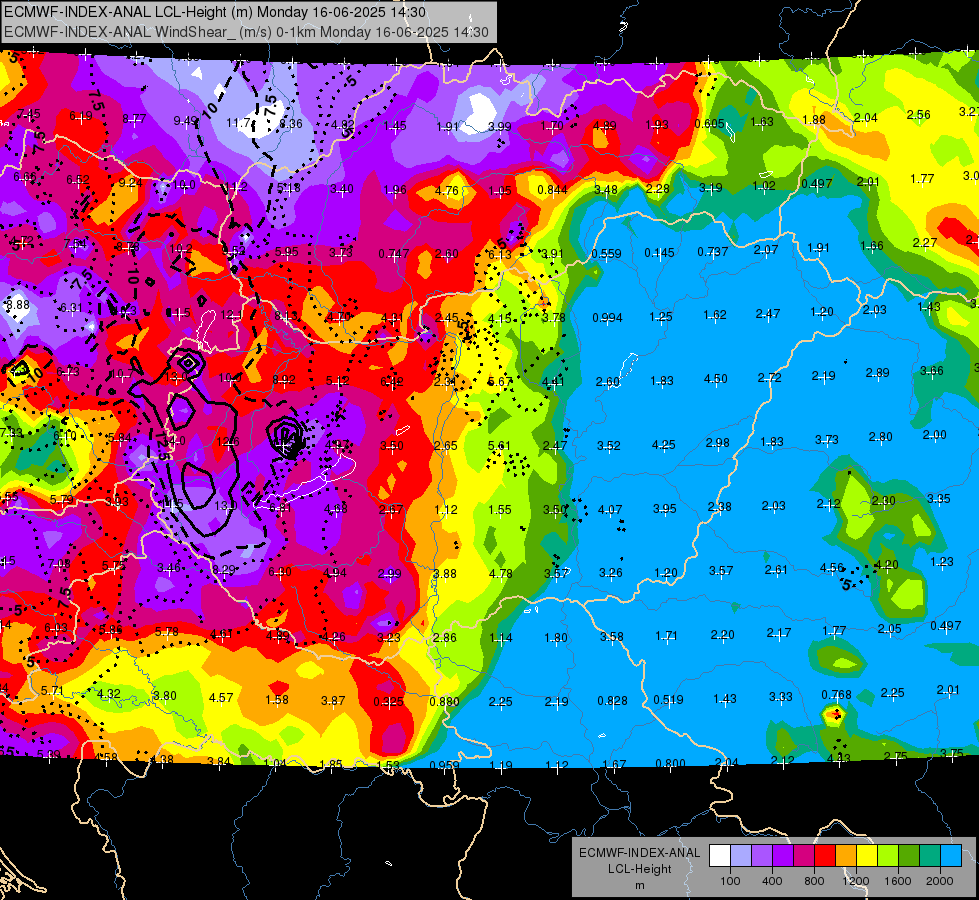Click the red legend swatch
Image resolution: width=979 pixels, height=900 pixels.
[825, 856]
